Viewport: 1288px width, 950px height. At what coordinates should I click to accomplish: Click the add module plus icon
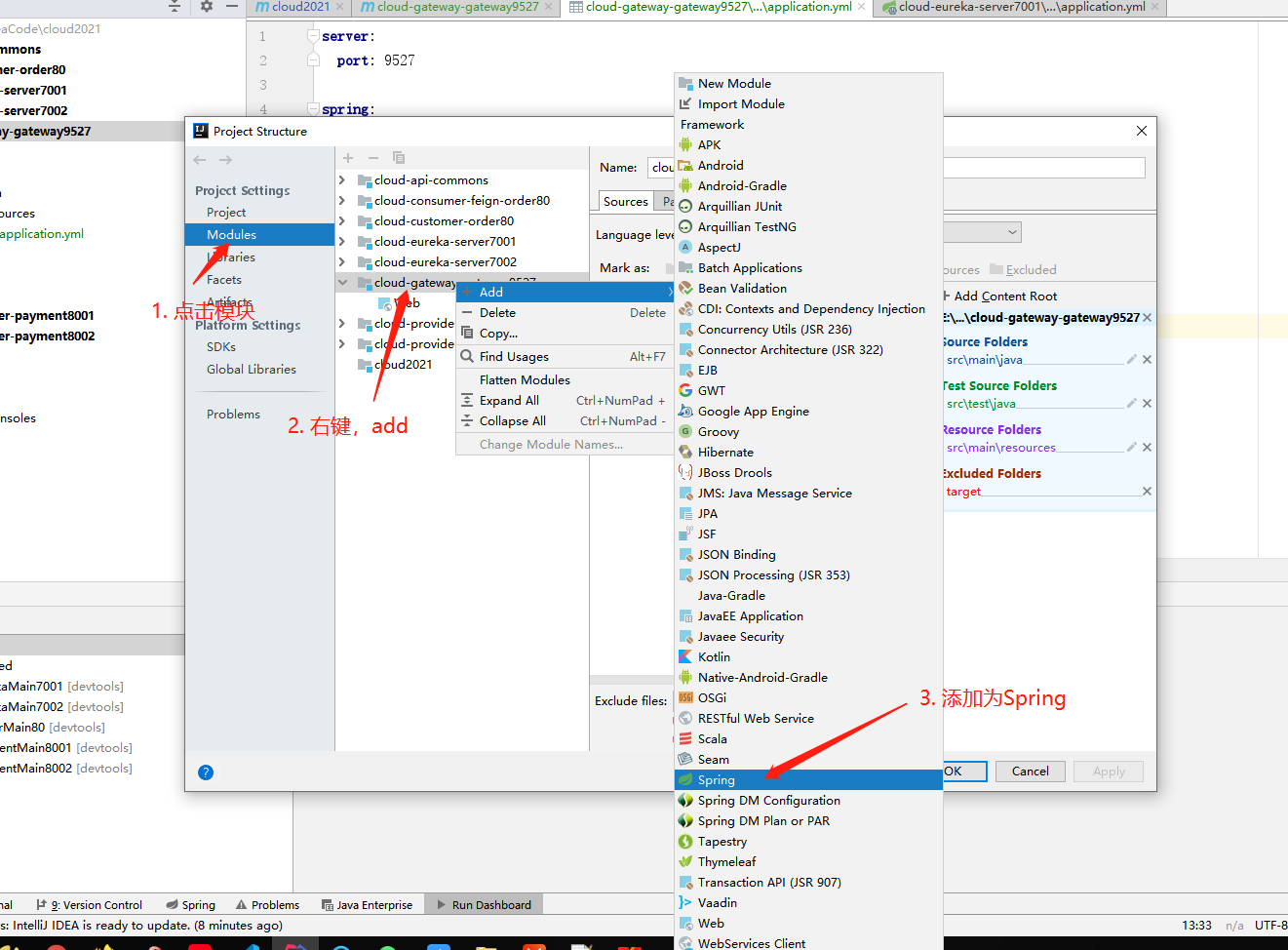[348, 158]
